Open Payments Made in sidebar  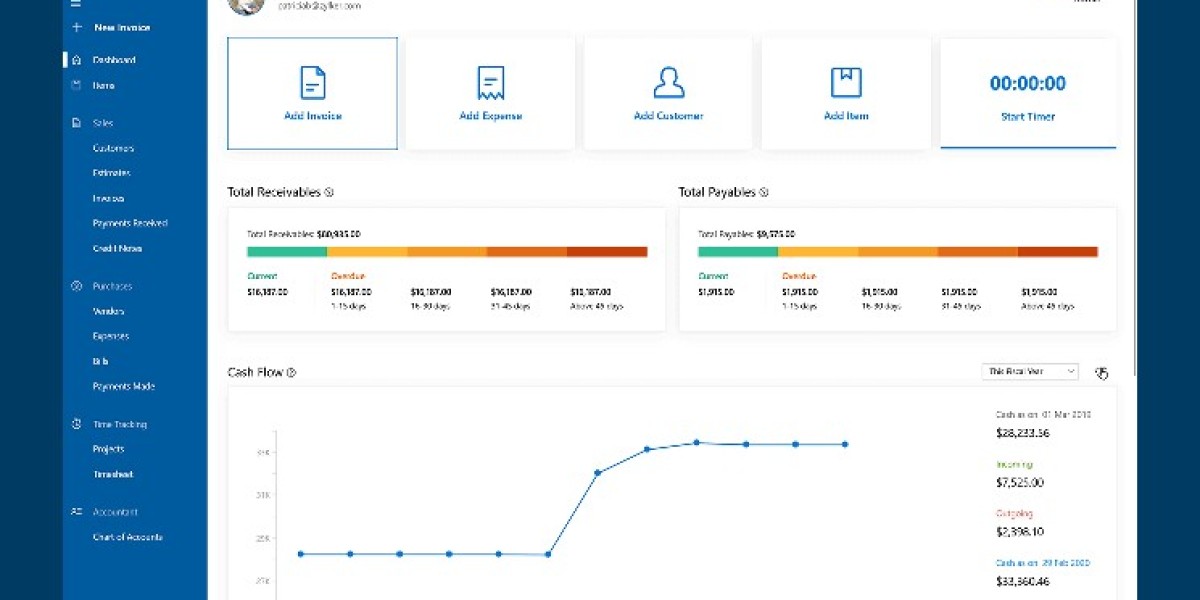pos(124,386)
